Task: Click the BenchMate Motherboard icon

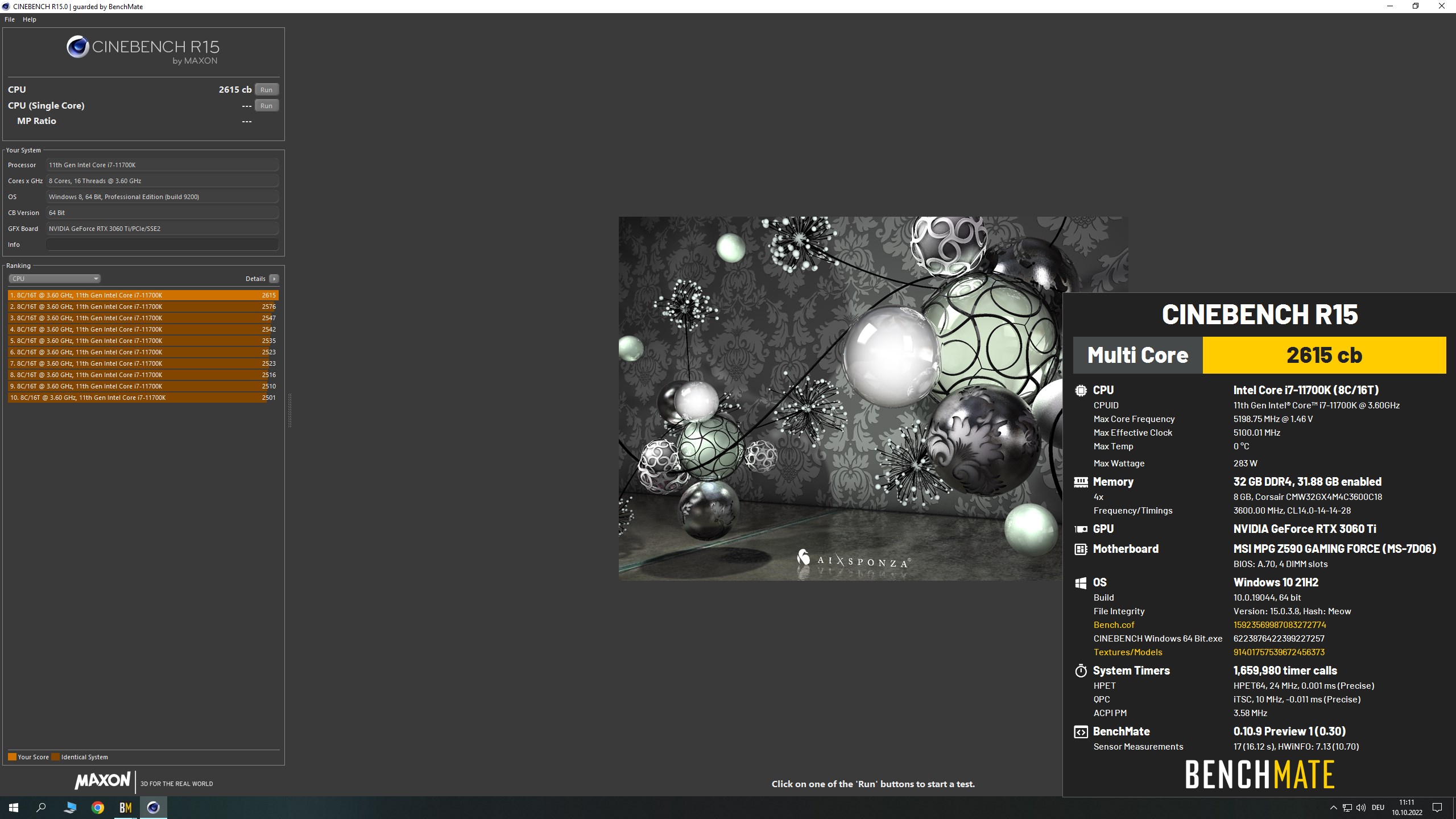Action: [x=1081, y=549]
